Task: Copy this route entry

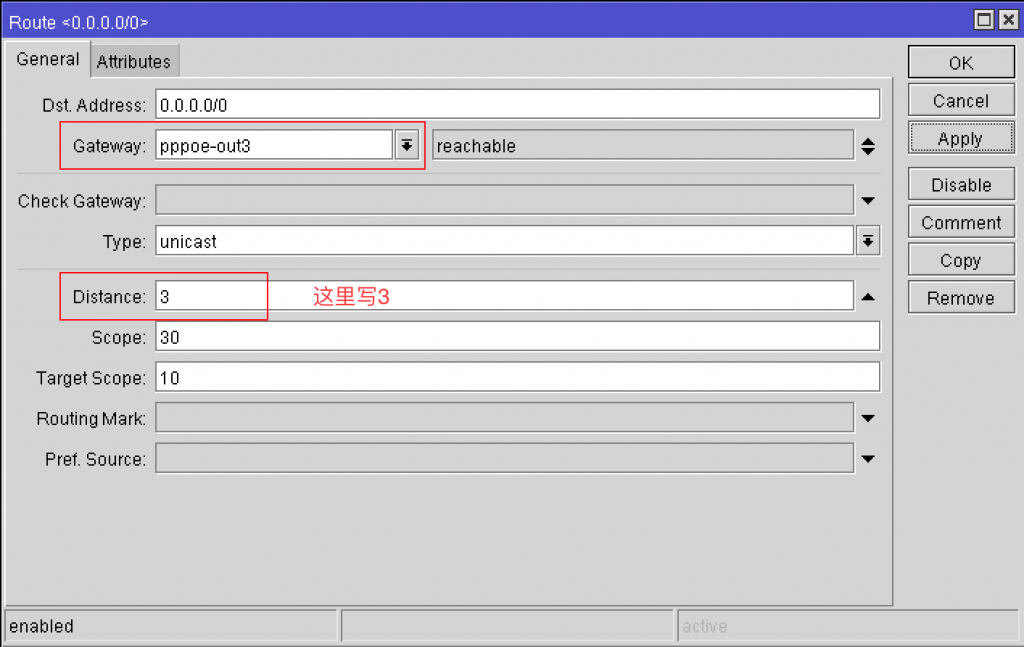Action: click(961, 260)
